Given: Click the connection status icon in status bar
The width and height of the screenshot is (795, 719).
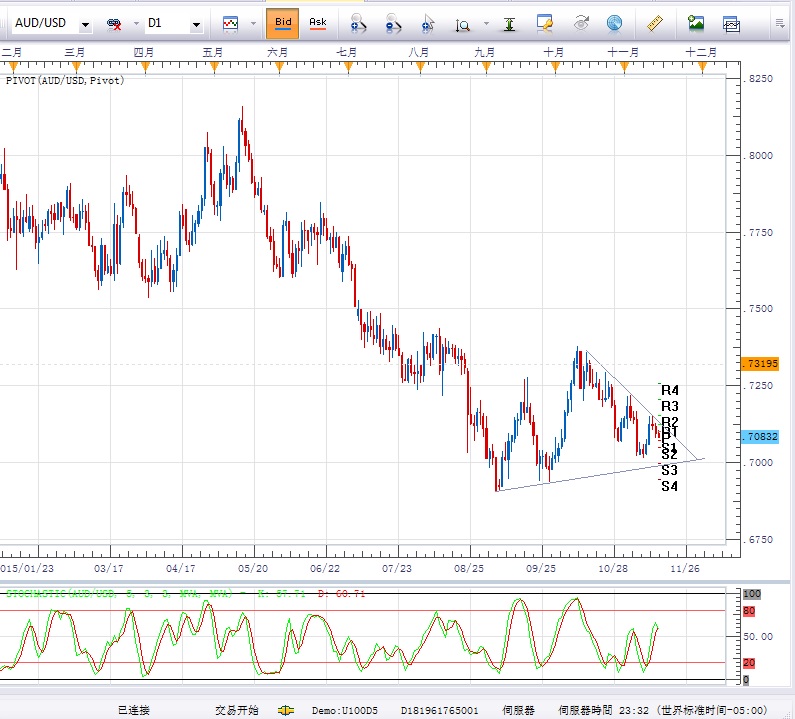Looking at the screenshot, I should [x=286, y=710].
